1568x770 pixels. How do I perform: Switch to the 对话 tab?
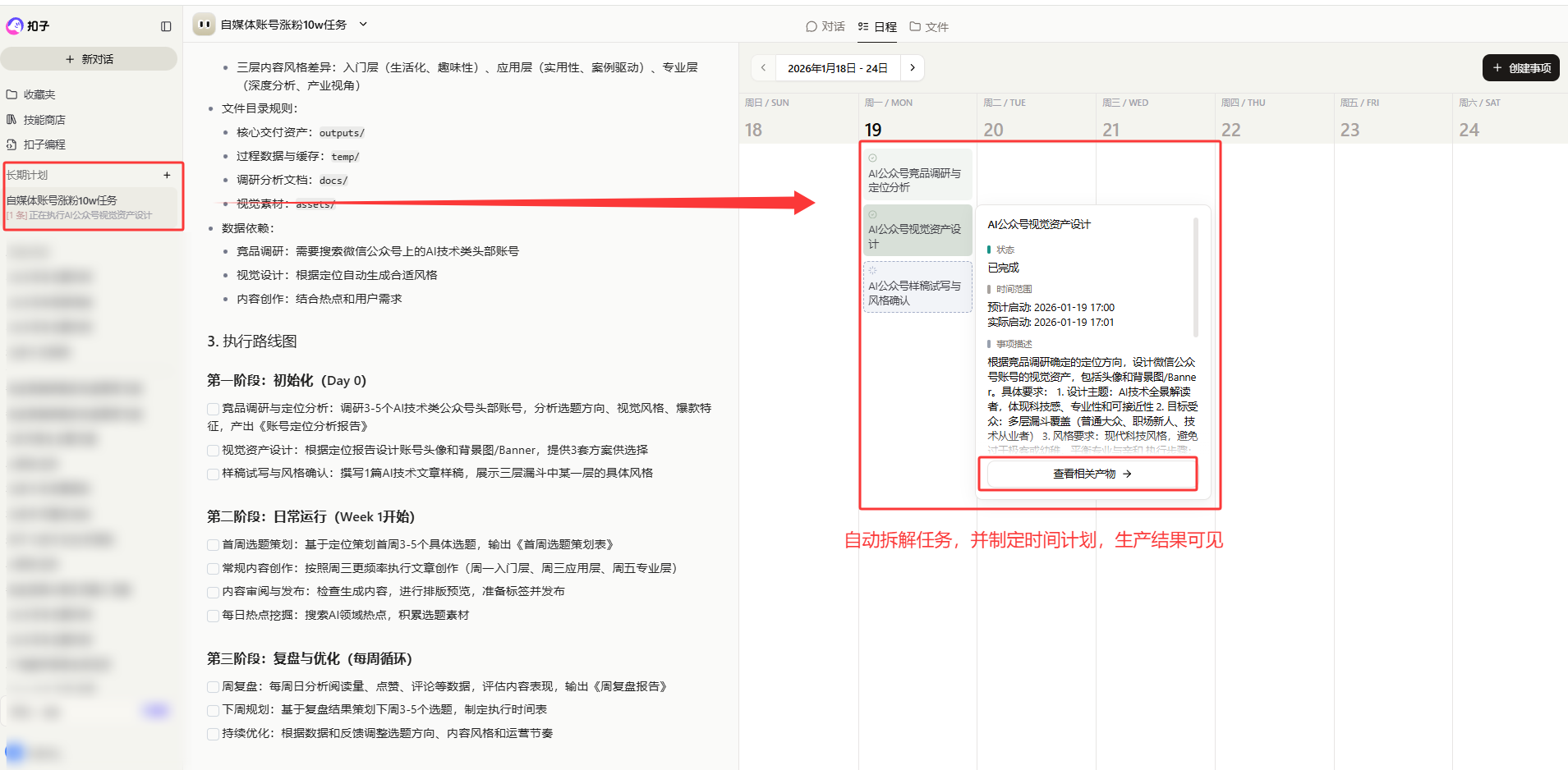[x=825, y=26]
